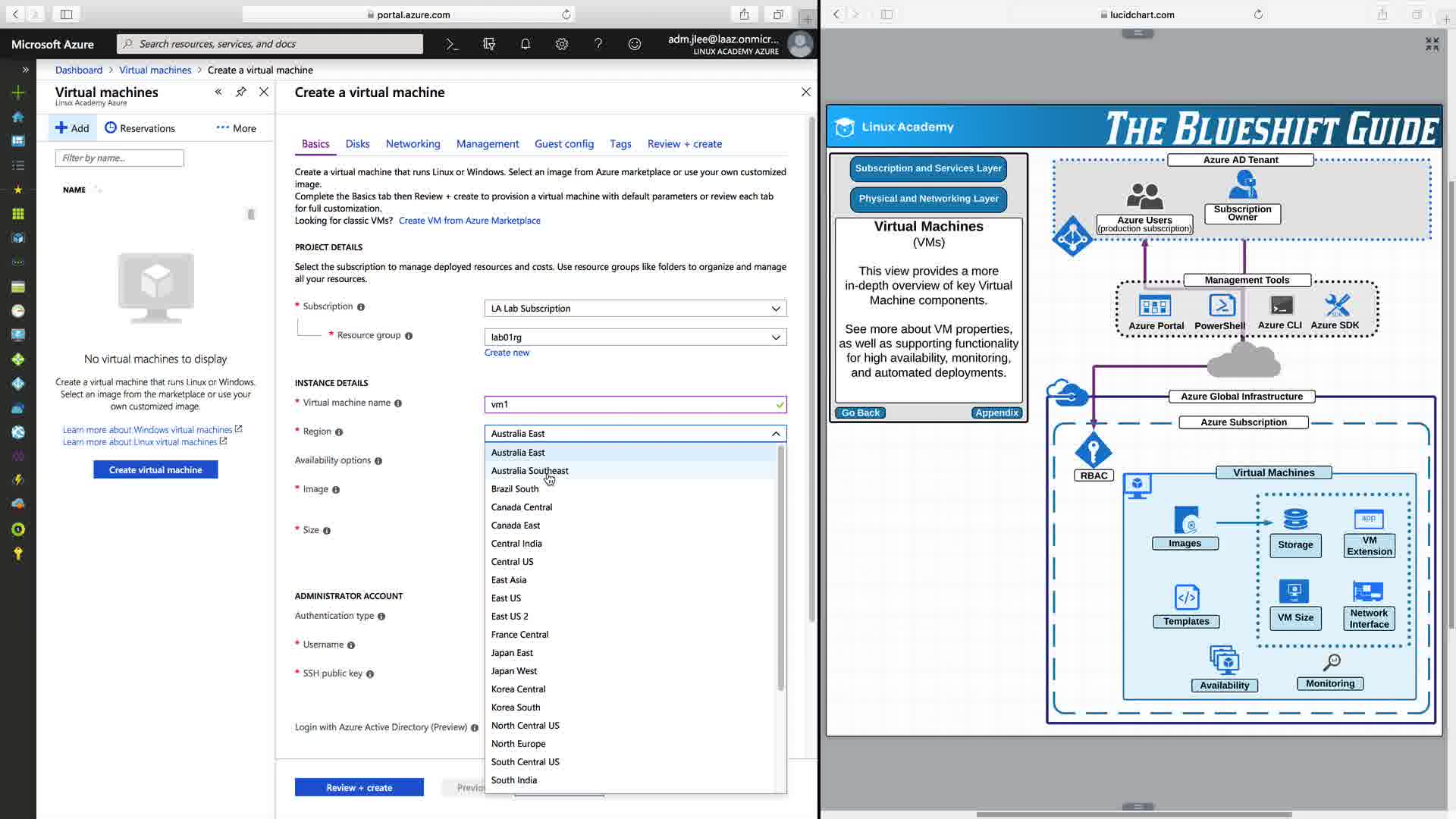Click the info icon next to Region
1456x819 pixels.
tap(339, 432)
